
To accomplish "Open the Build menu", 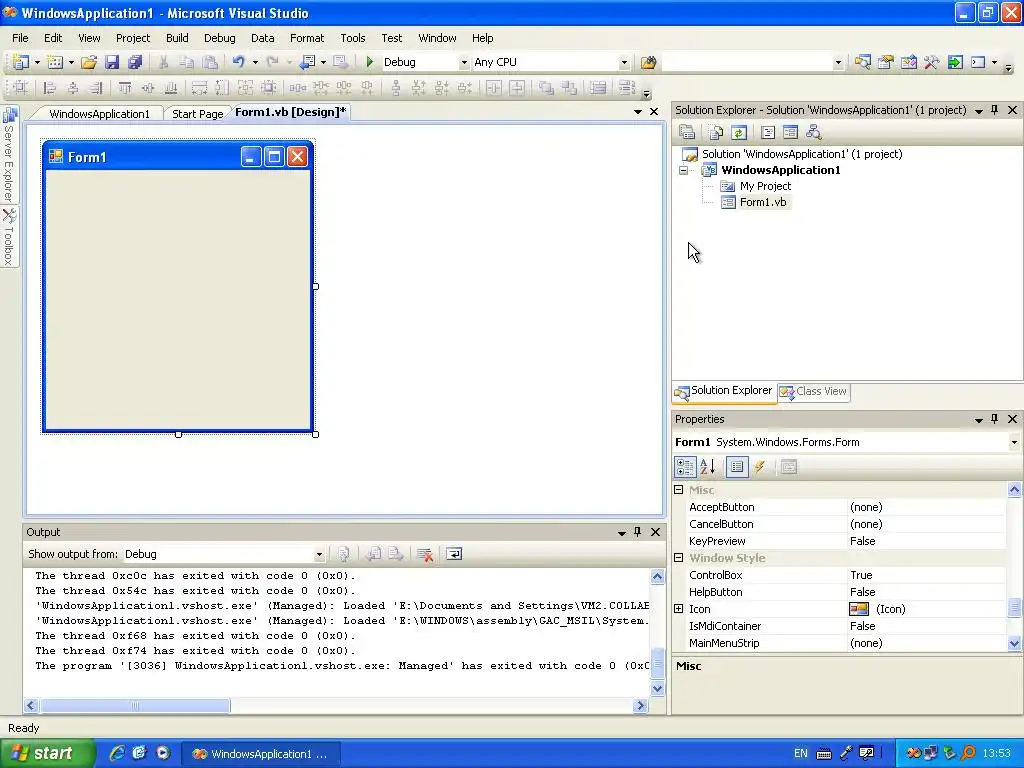I will click(177, 38).
